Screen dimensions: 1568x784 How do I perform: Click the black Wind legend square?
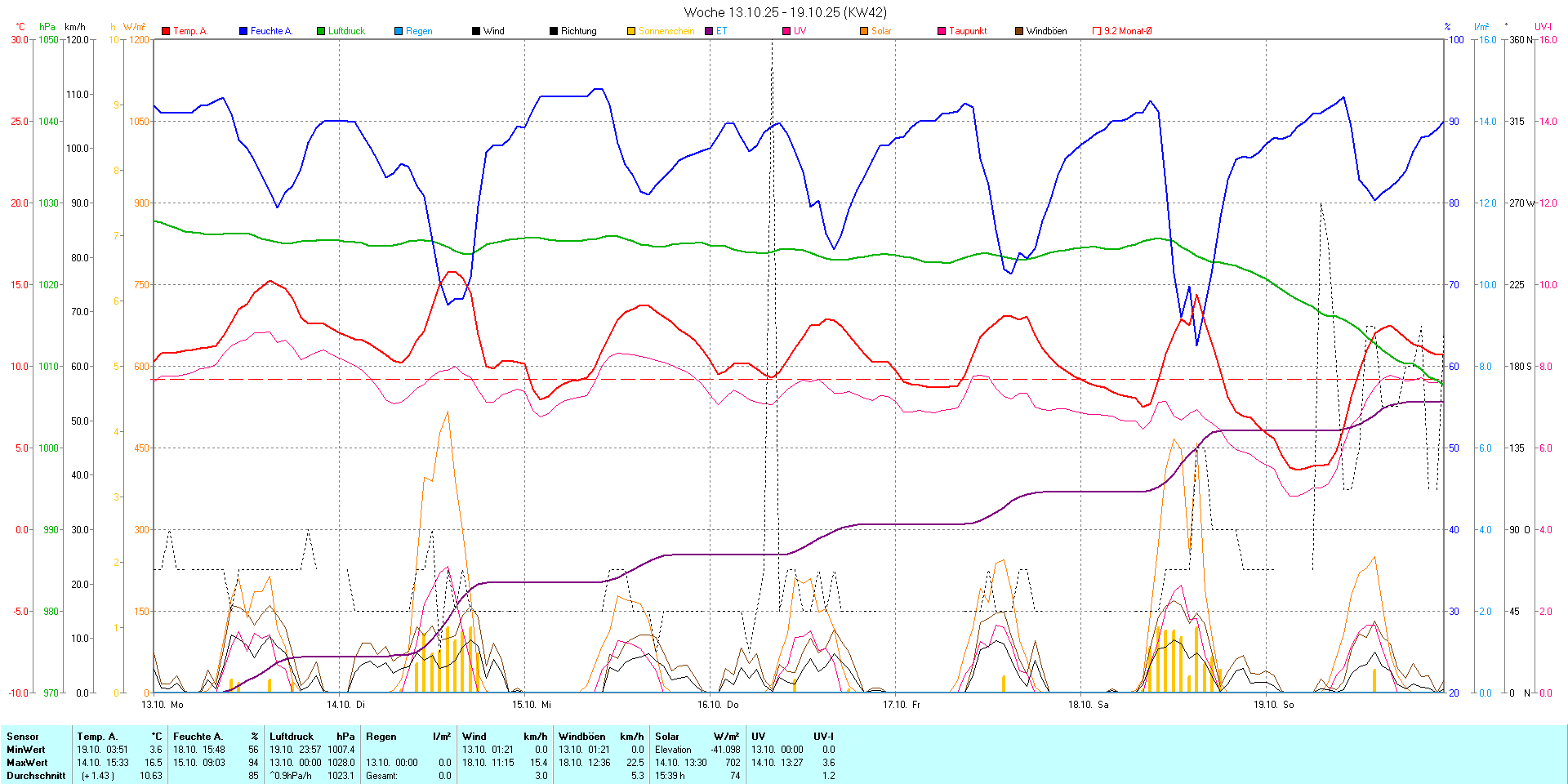click(476, 31)
